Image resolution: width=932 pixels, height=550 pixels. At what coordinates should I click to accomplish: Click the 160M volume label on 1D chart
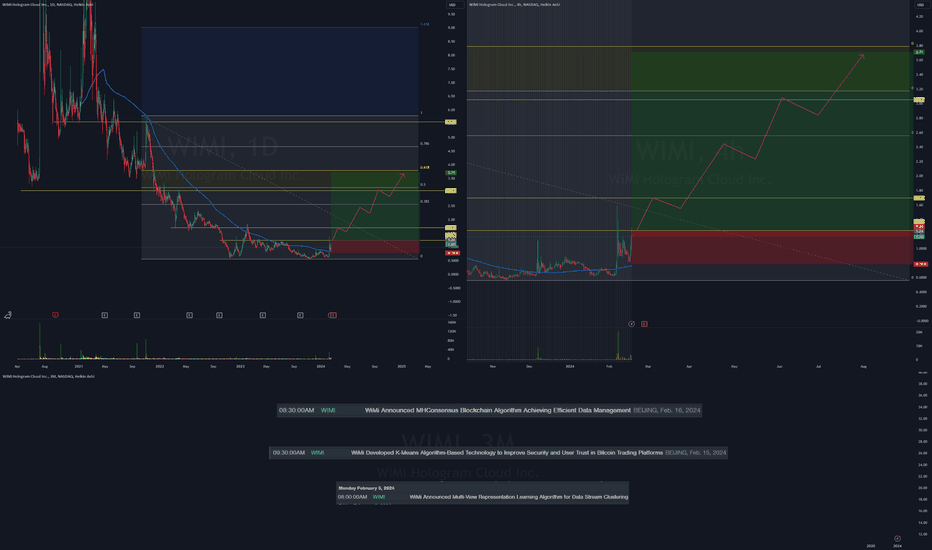pyautogui.click(x=452, y=322)
